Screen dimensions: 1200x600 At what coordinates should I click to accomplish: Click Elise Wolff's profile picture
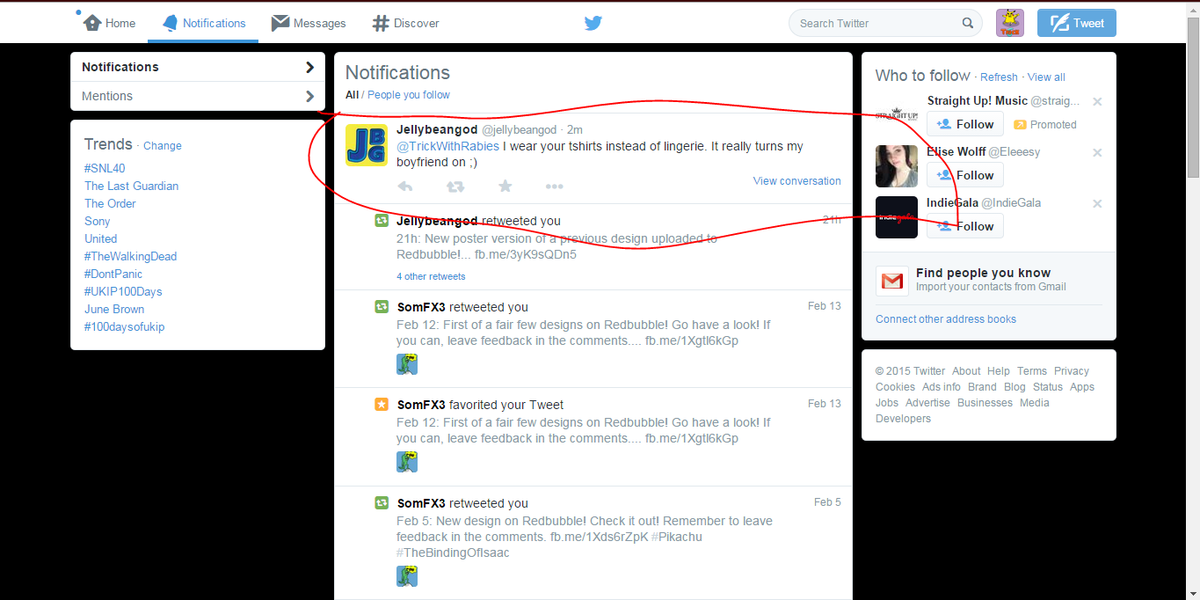[x=897, y=166]
